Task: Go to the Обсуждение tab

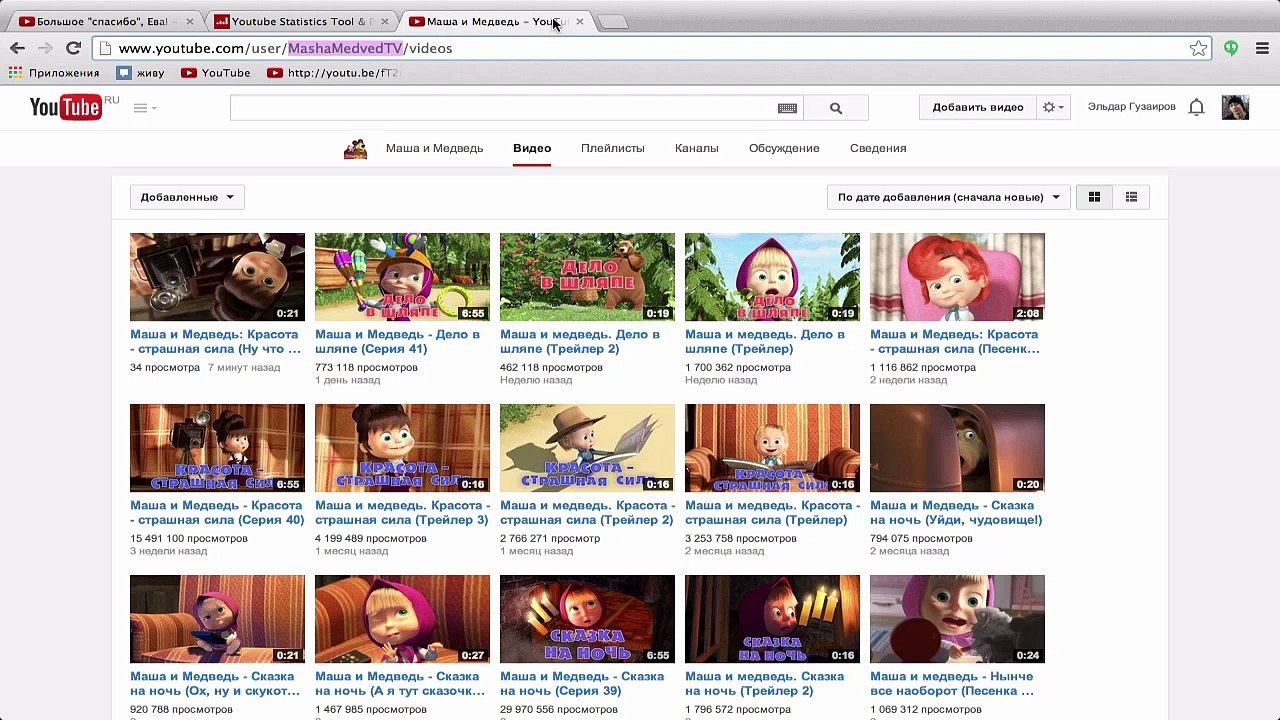Action: click(x=784, y=148)
